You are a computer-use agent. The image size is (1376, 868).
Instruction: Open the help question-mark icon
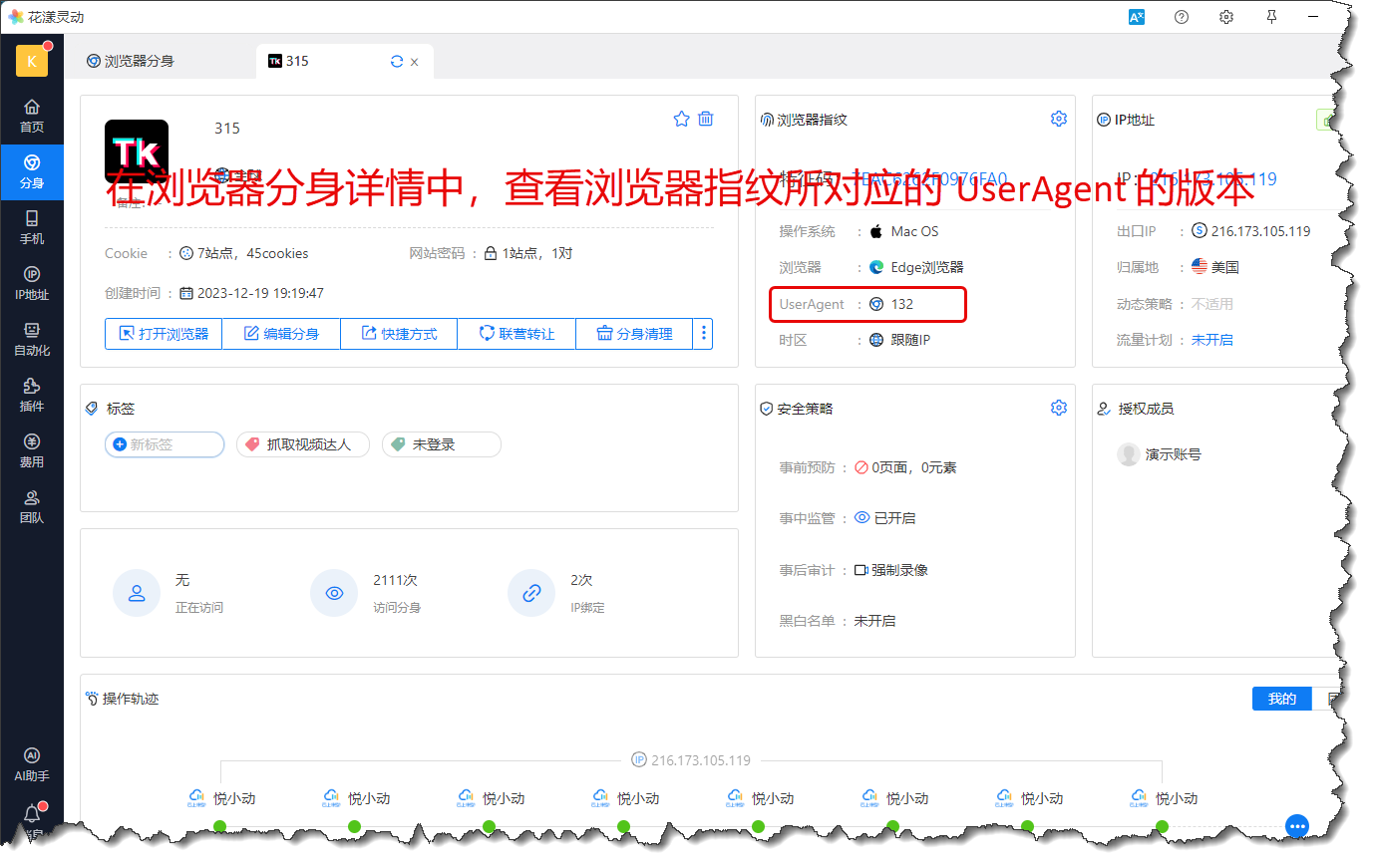coord(1182,17)
